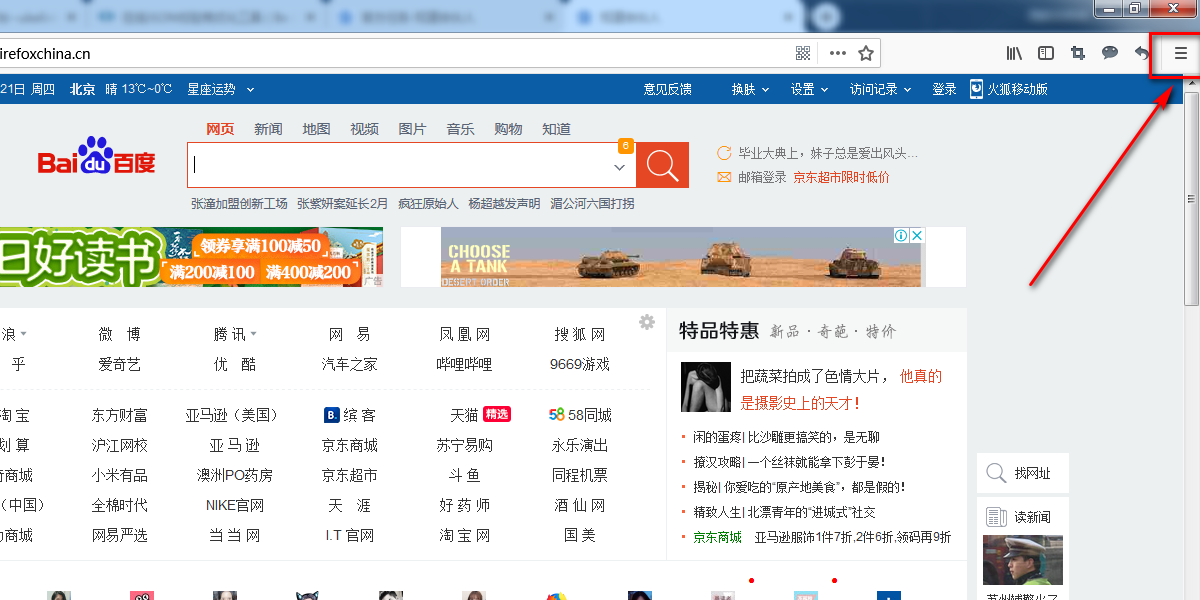Image resolution: width=1200 pixels, height=600 pixels.
Task: Click the newspaper icon for 读新闻
Action: [996, 517]
